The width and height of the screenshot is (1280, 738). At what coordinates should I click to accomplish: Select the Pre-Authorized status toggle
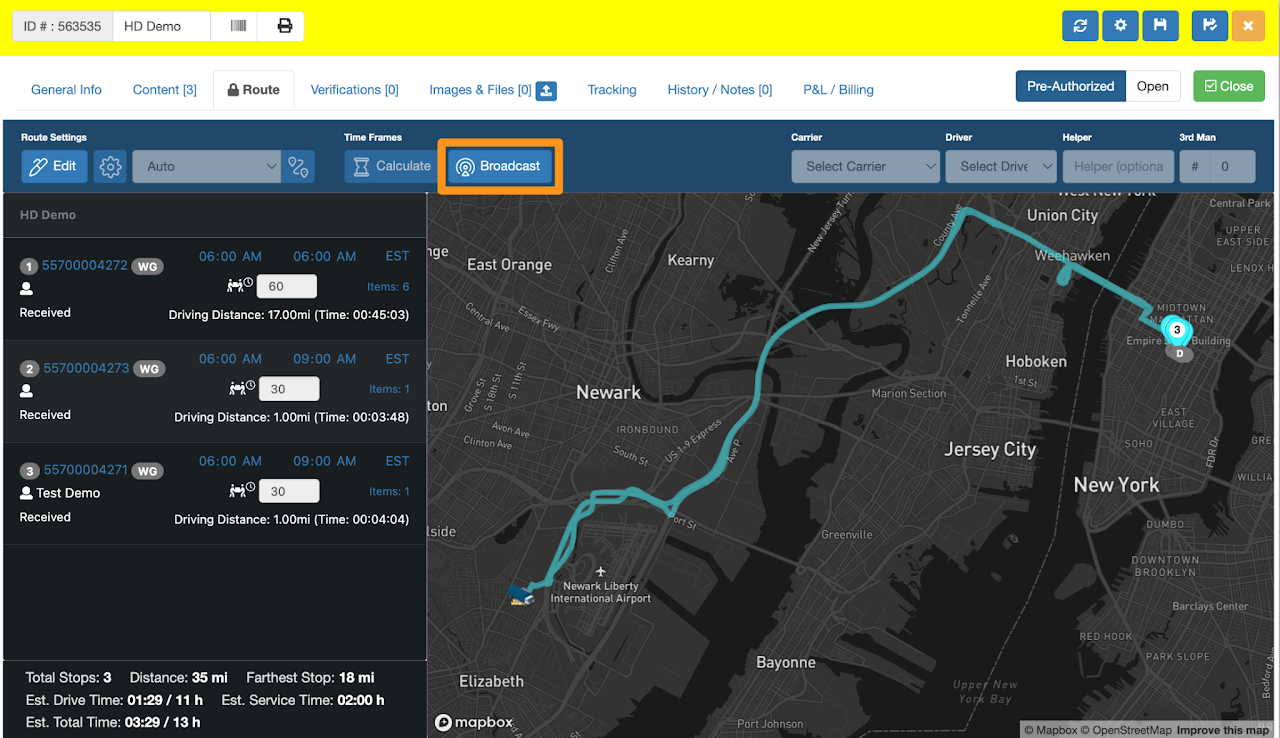(1070, 86)
